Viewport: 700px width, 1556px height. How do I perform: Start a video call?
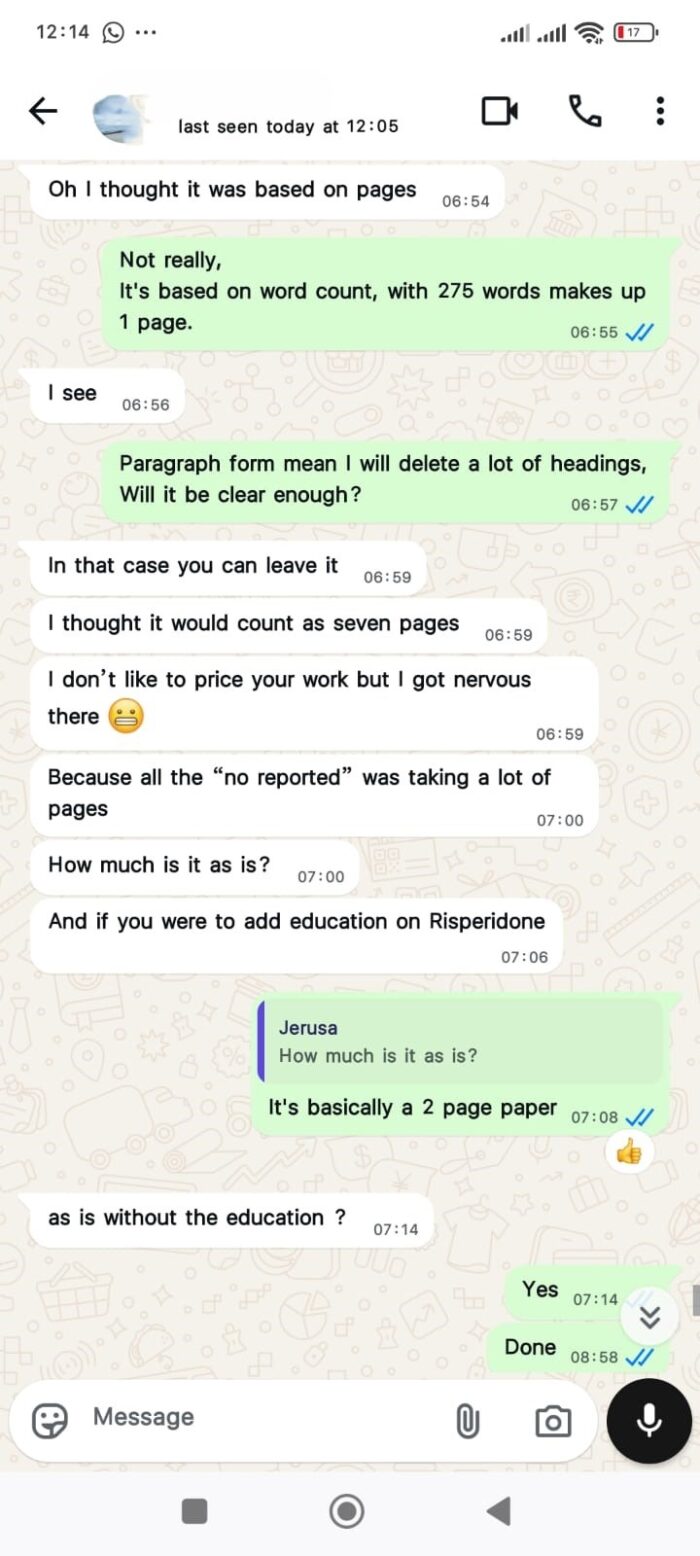click(x=500, y=111)
